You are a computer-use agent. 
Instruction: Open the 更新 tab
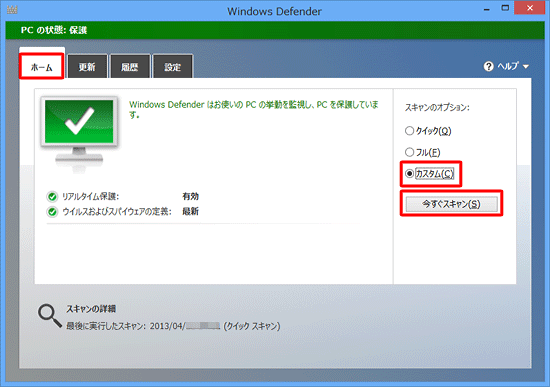click(x=87, y=66)
